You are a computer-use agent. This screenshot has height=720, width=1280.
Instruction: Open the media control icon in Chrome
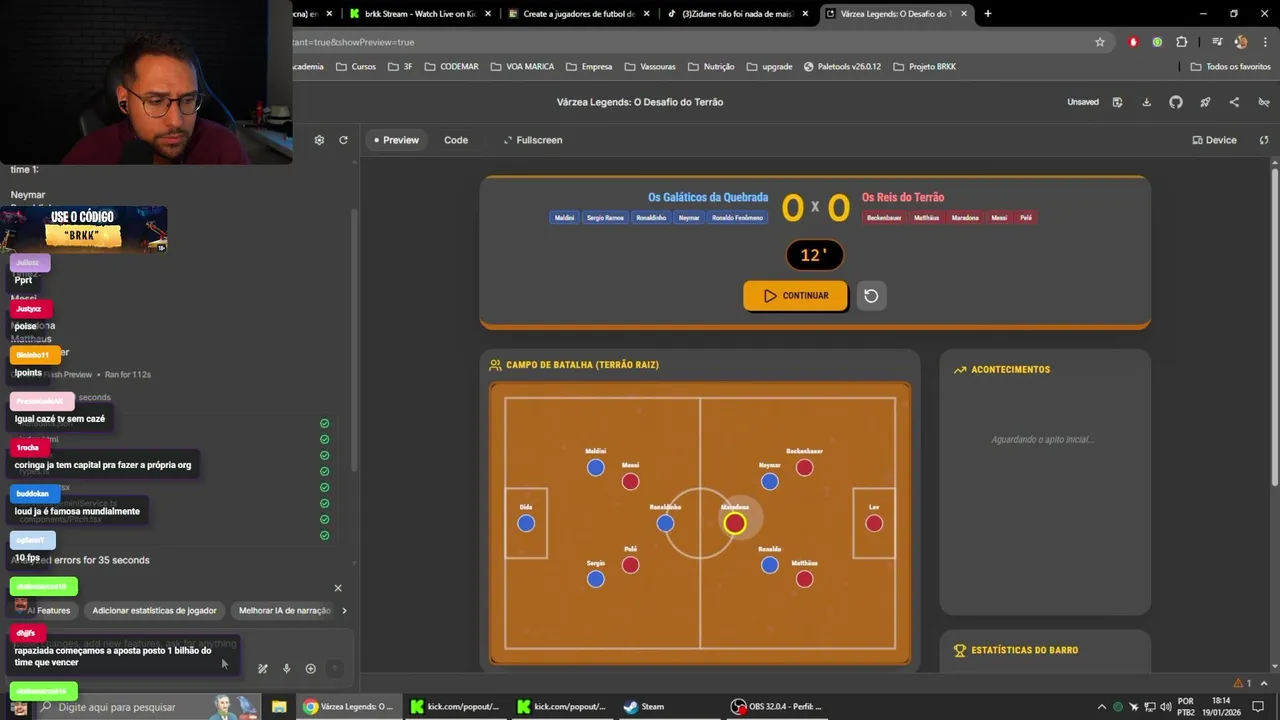coord(1217,42)
